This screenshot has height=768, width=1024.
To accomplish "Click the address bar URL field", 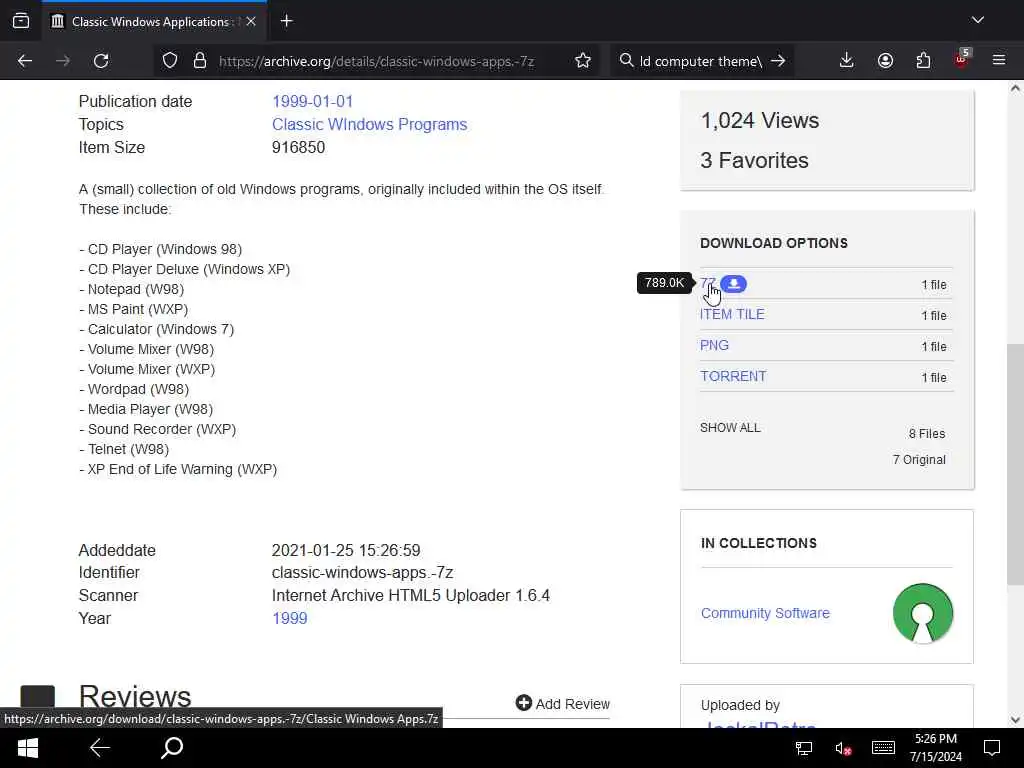I will (376, 61).
